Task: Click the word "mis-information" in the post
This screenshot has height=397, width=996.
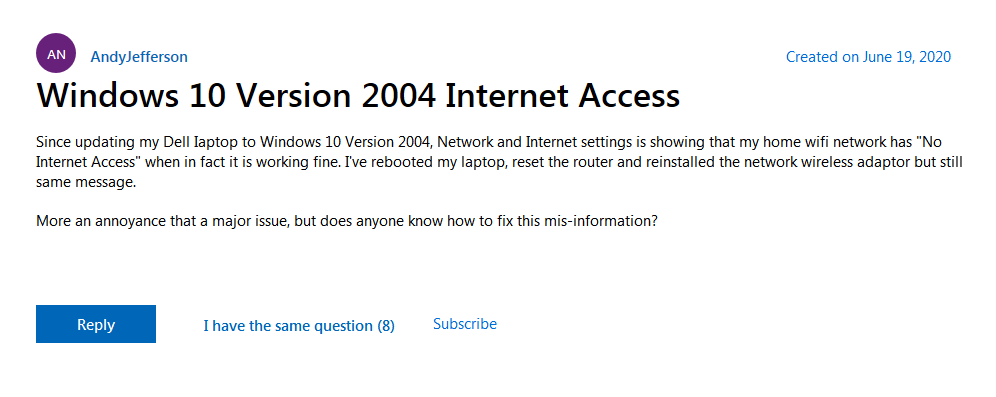Action: (x=606, y=223)
